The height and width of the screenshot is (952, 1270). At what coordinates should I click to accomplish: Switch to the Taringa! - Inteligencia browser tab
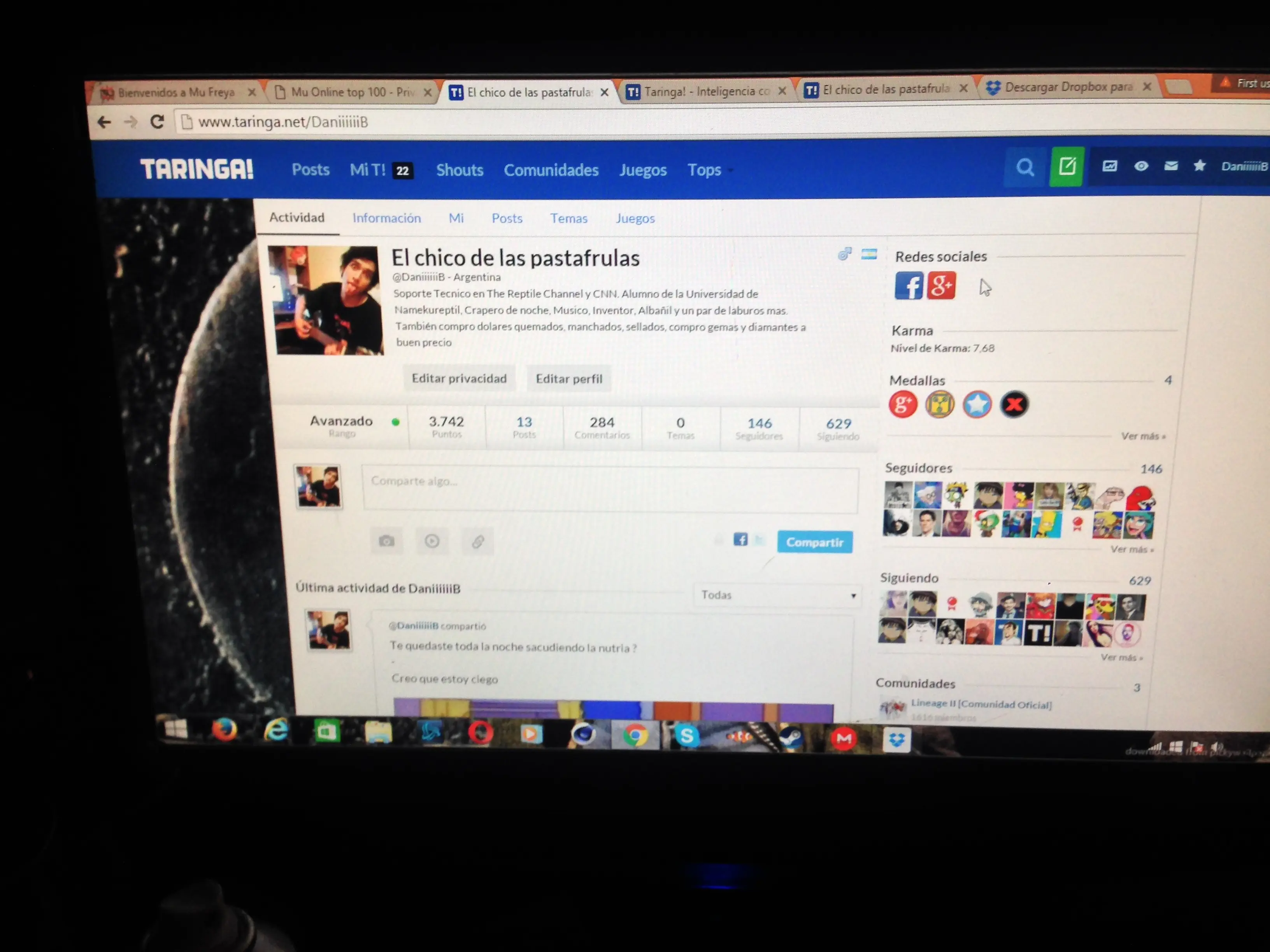point(705,91)
